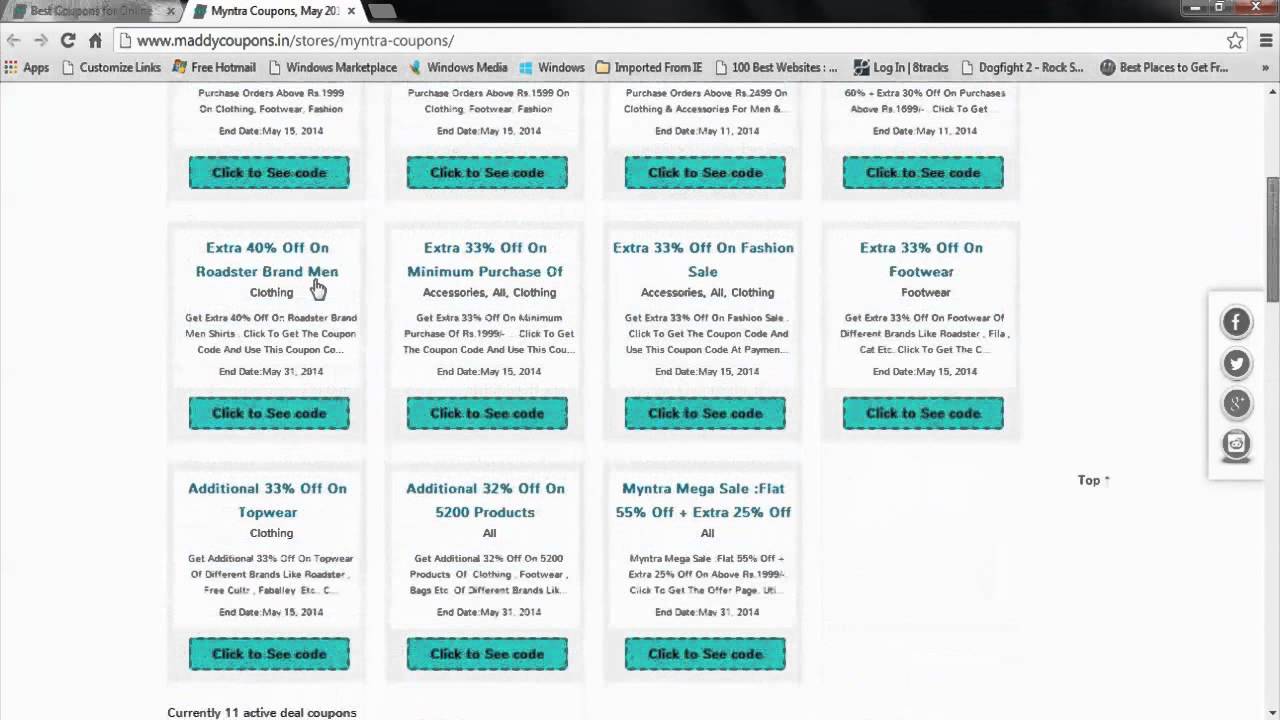
Task: See the code for Extra 33% Fashion Sale
Action: pyautogui.click(x=705, y=413)
